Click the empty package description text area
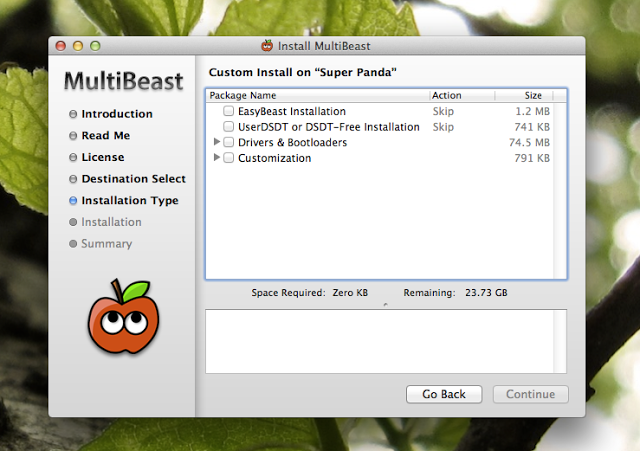Screen dimensions: 640x451 pos(385,342)
